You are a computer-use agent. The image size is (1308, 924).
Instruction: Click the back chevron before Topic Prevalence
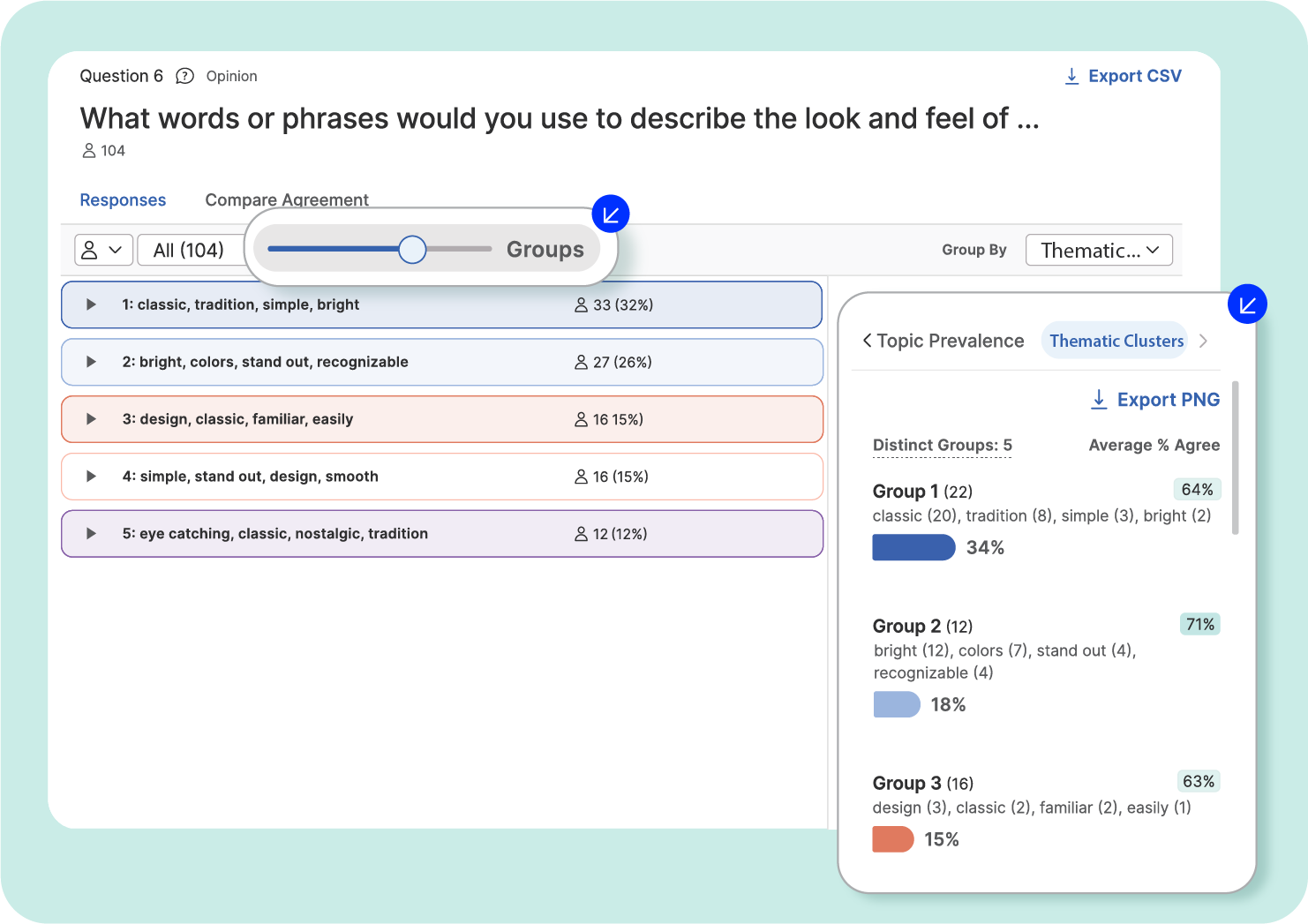866,341
